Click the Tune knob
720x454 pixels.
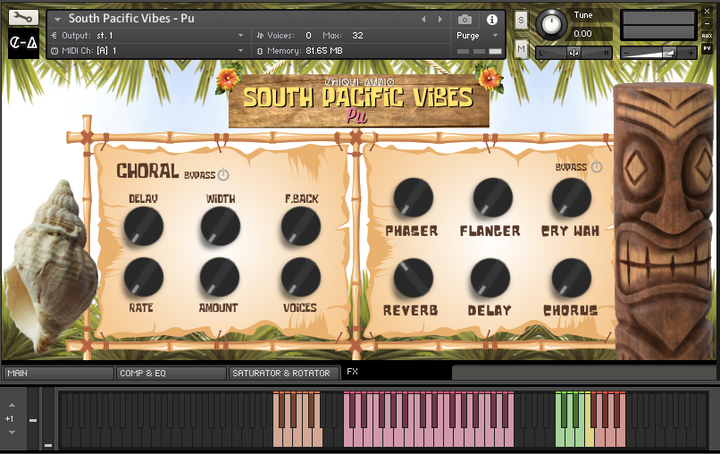[x=551, y=24]
